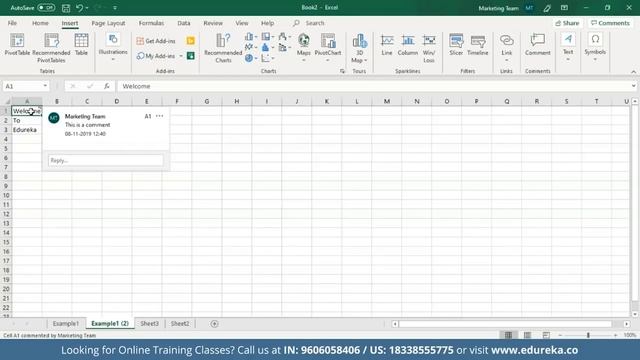This screenshot has height=360, width=640.
Task: Open comment more options ellipsis
Action: pyautogui.click(x=160, y=116)
